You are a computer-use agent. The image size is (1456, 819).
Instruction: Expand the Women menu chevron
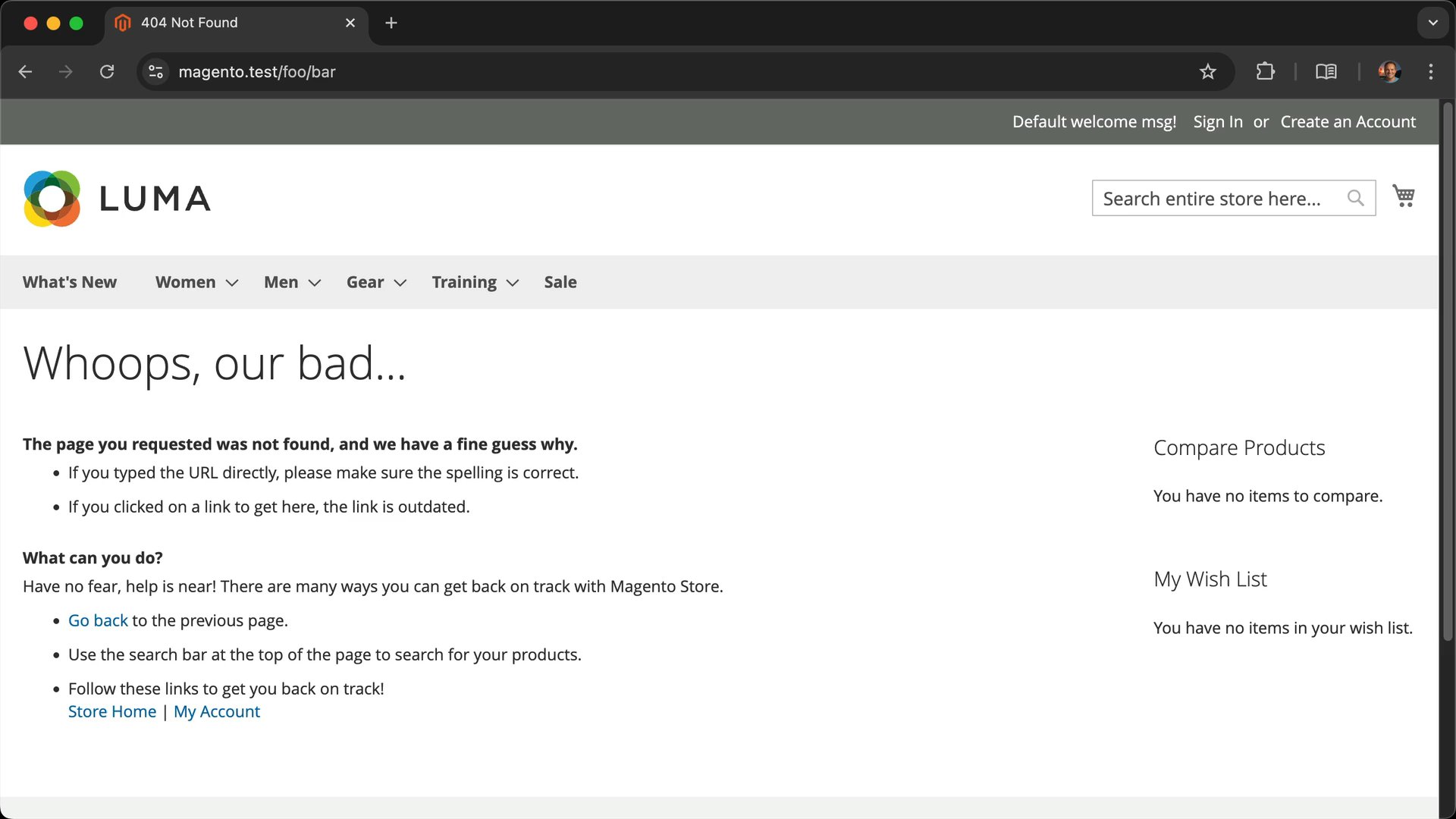click(x=232, y=283)
